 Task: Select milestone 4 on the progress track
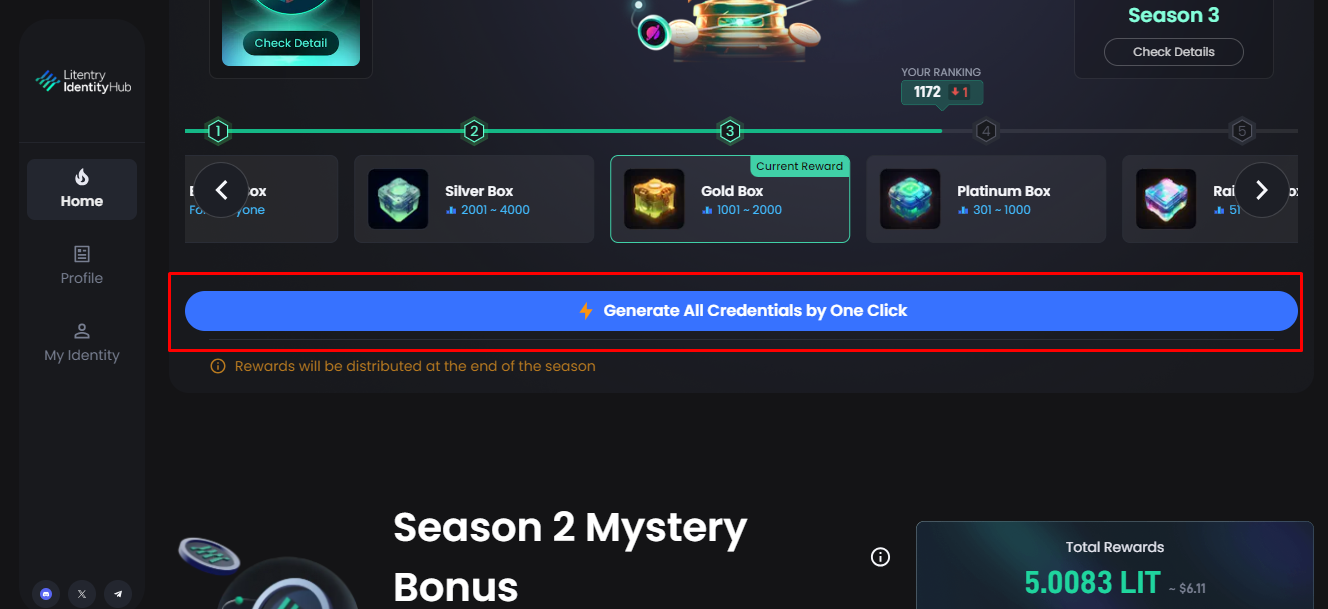point(986,131)
